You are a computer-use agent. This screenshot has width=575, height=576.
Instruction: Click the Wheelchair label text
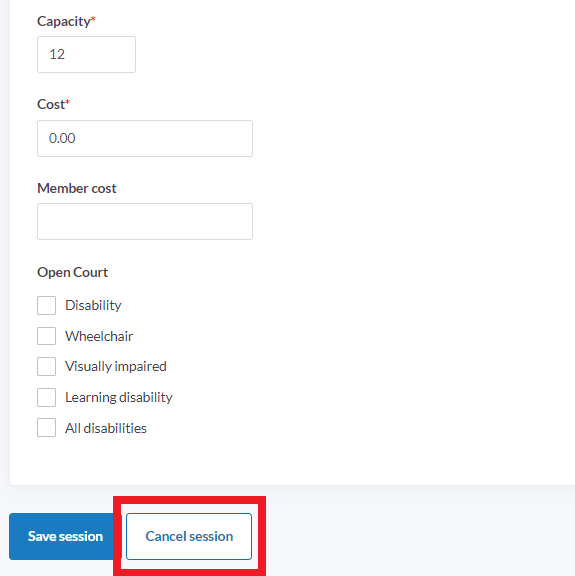99,336
